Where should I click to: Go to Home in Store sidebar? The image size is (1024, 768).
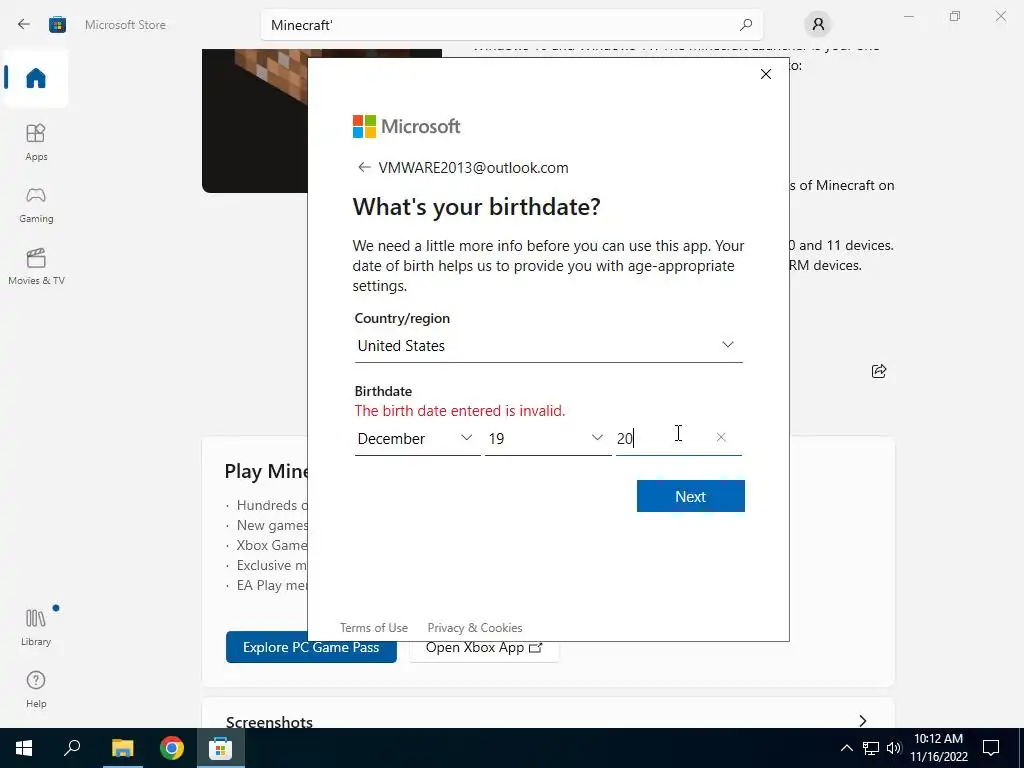coord(36,78)
